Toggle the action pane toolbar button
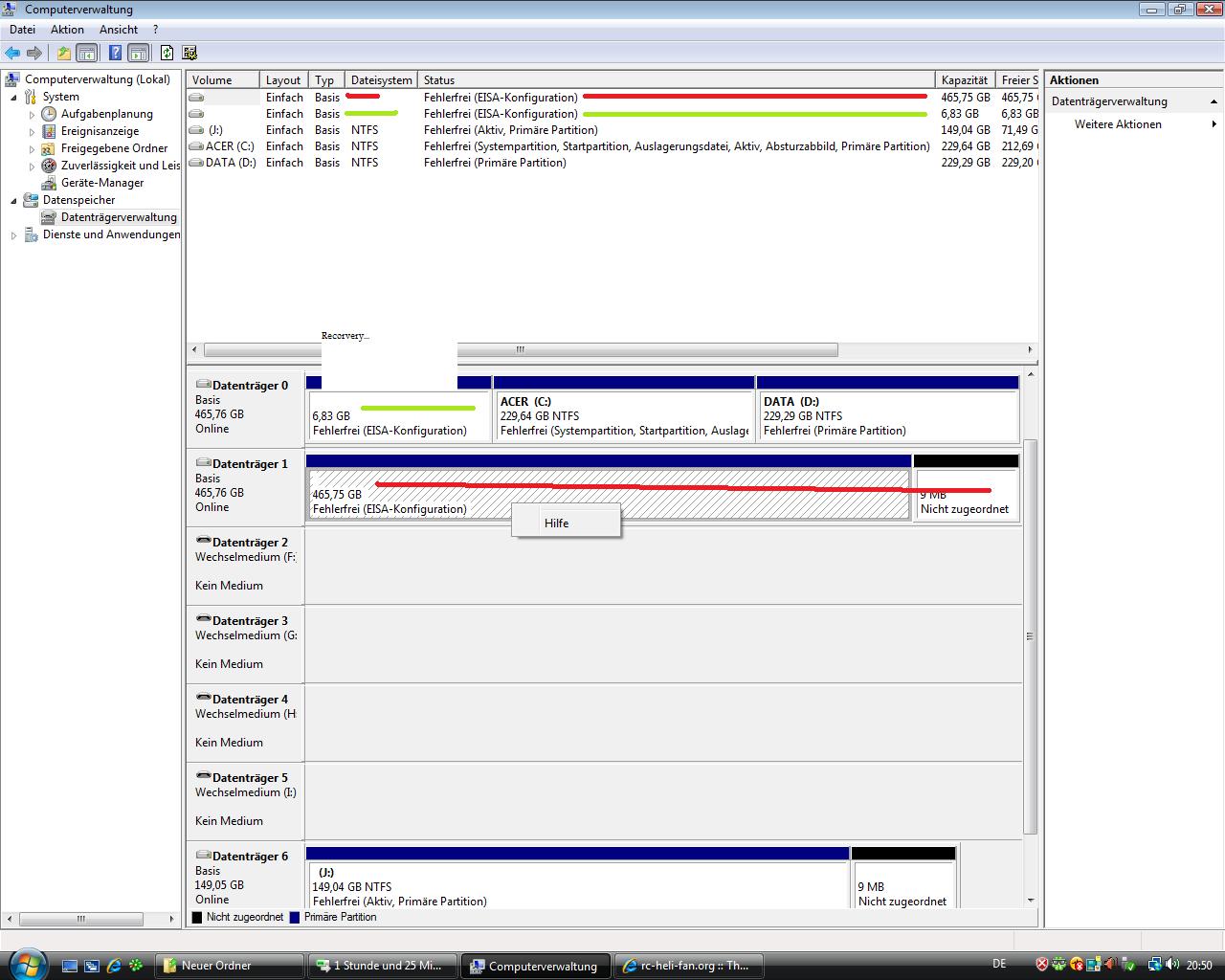Screen dimensions: 1225x980 tap(139, 54)
